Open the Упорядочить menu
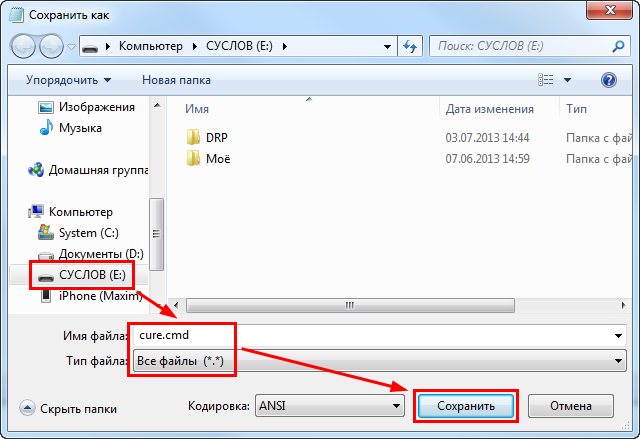Screen dimensions: 640x439 coord(69,80)
